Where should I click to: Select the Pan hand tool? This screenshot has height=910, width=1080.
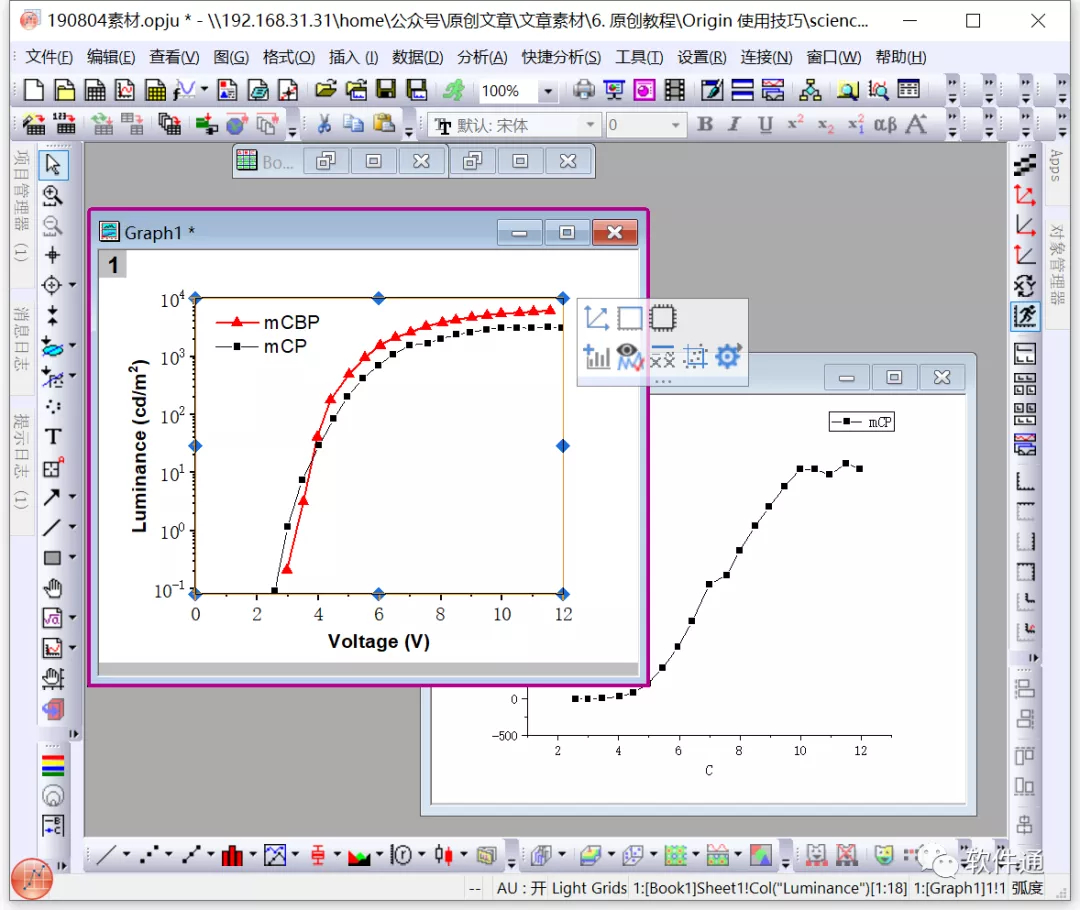coord(52,588)
